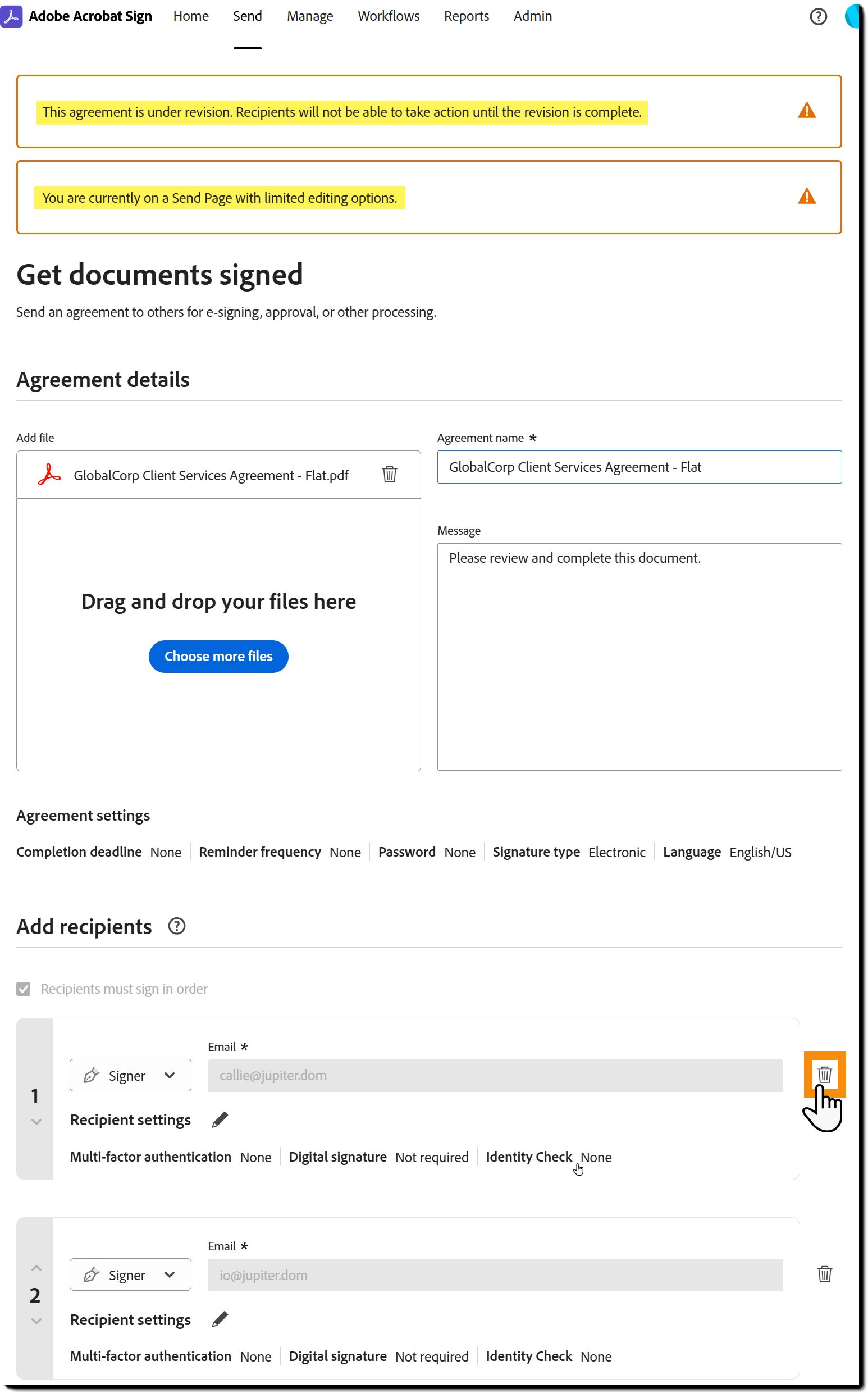Viewport: 868px width, 1393px height.
Task: Go to the Workflows tab
Action: 389,16
